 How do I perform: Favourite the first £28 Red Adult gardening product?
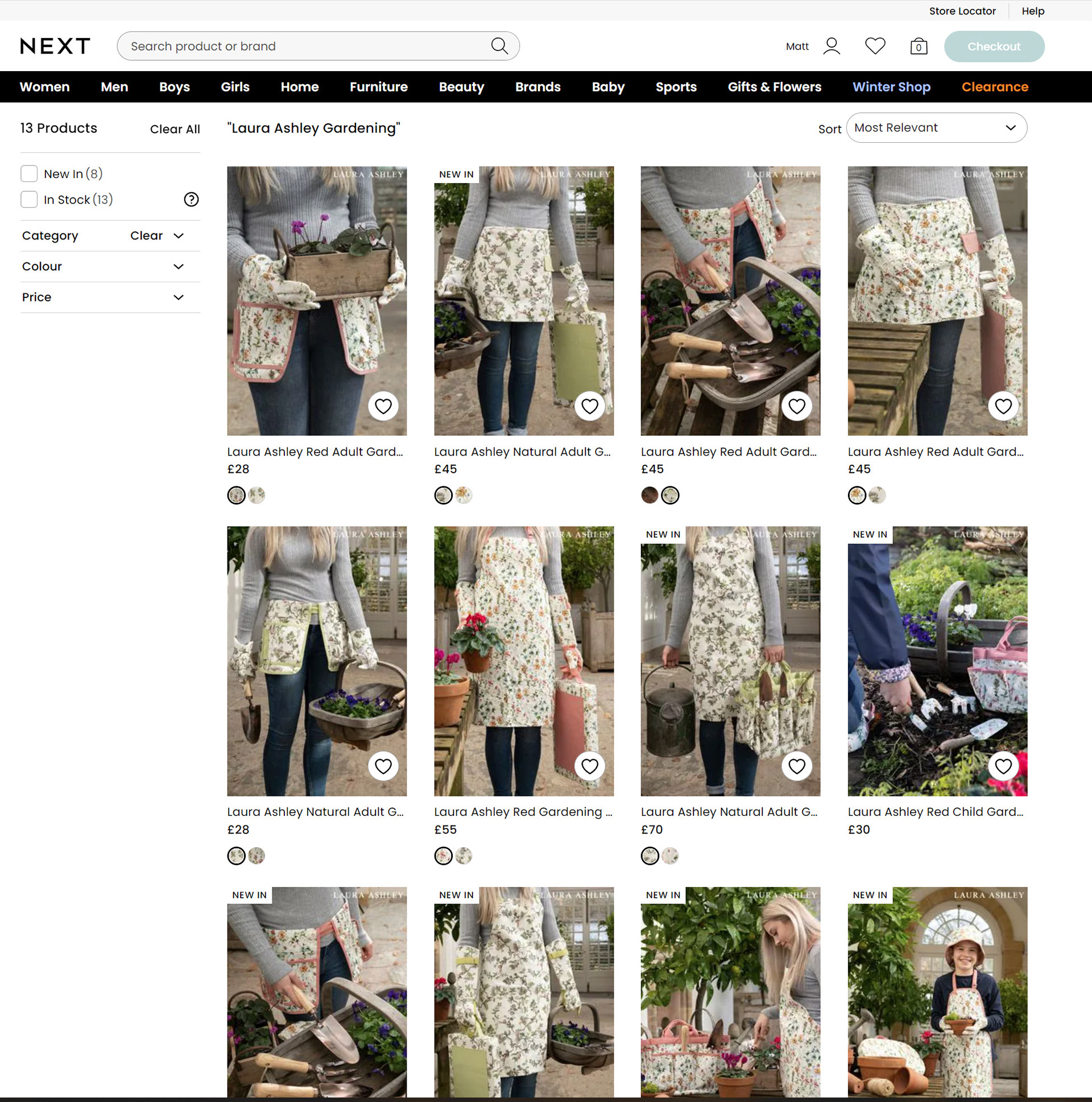coord(383,406)
